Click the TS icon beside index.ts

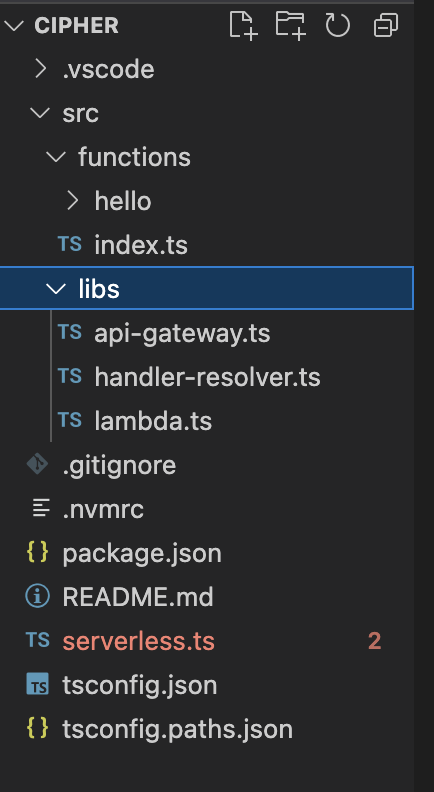coord(70,244)
